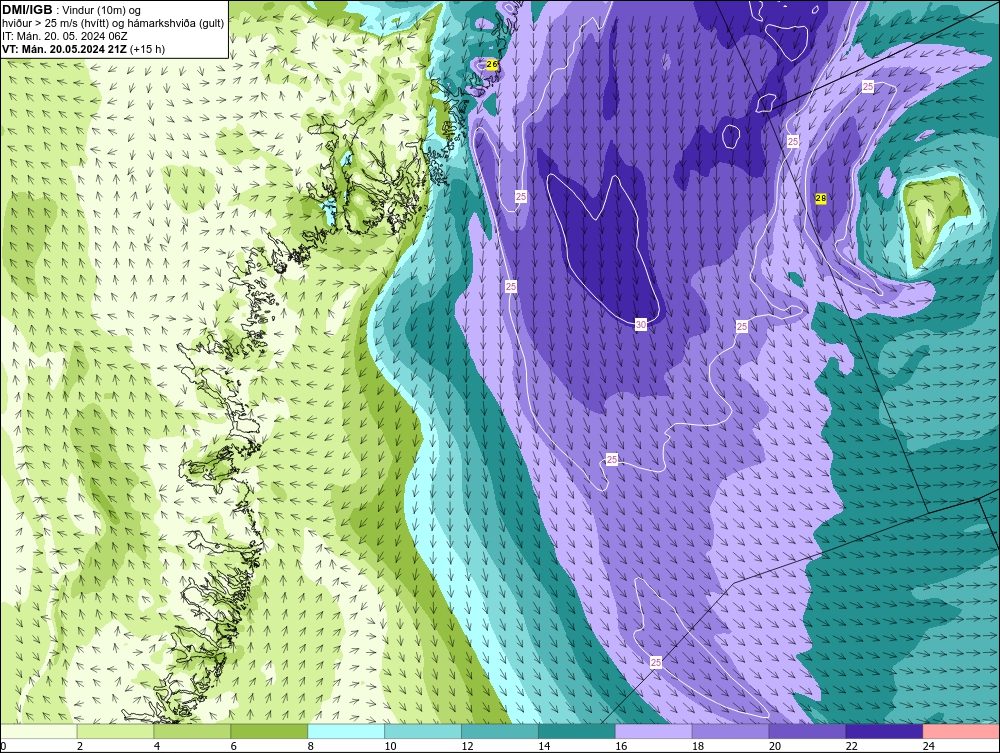
Task: Click the pink above-24 legend swatch
Action: [960, 731]
